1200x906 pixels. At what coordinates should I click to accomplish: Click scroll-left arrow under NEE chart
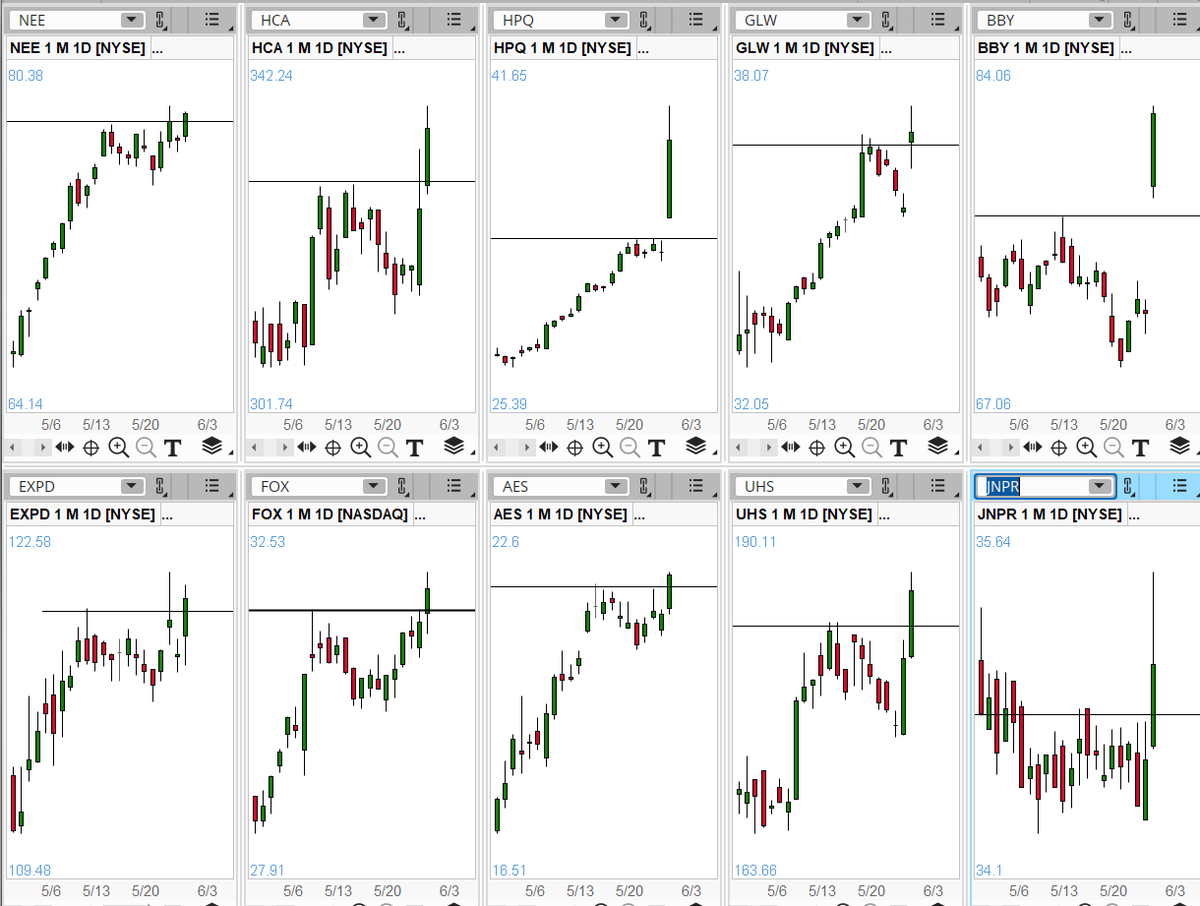12,447
